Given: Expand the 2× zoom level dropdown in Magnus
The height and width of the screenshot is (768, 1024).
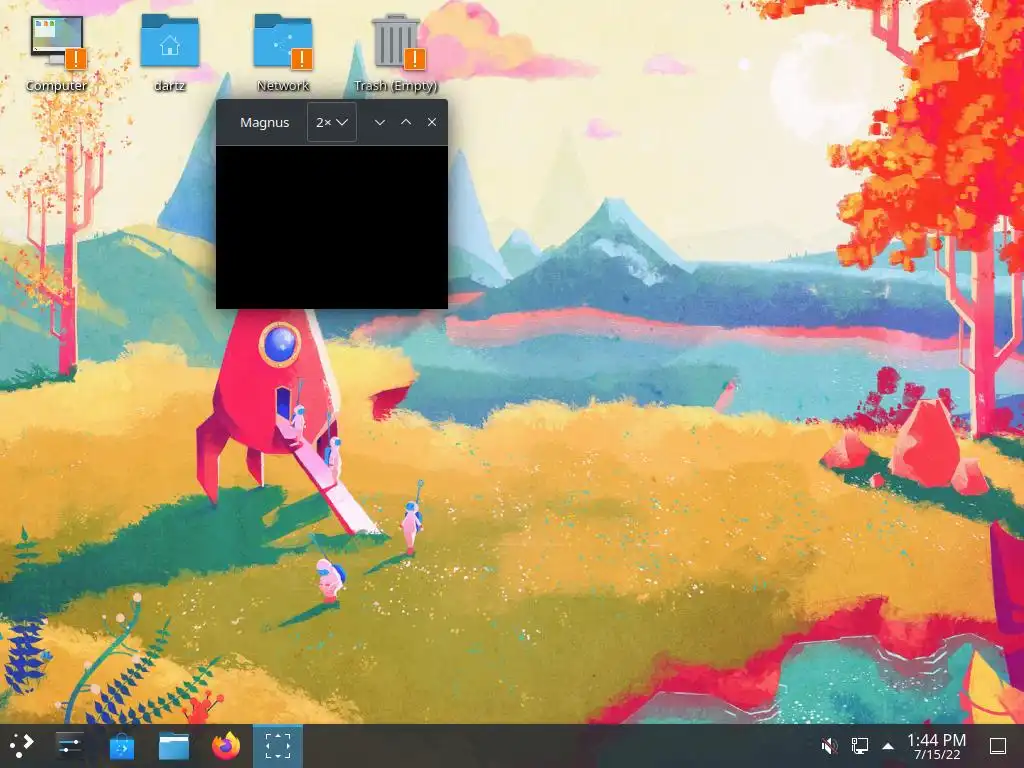Looking at the screenshot, I should (x=332, y=122).
